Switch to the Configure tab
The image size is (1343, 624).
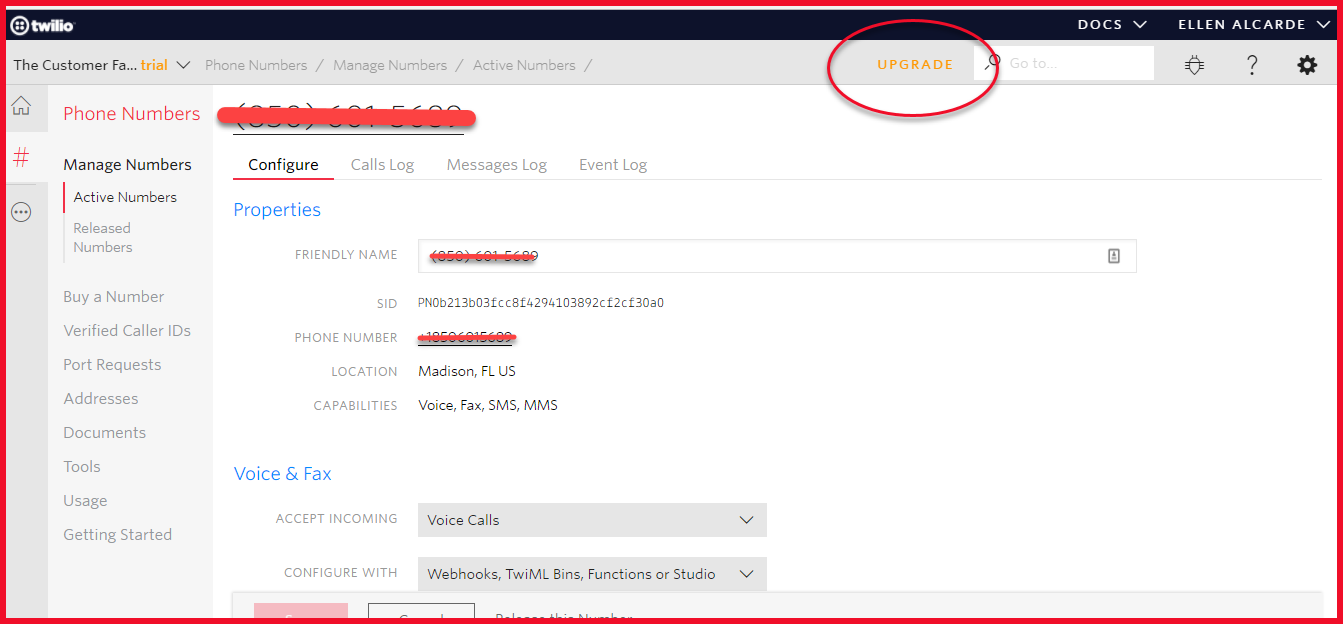pyautogui.click(x=283, y=165)
